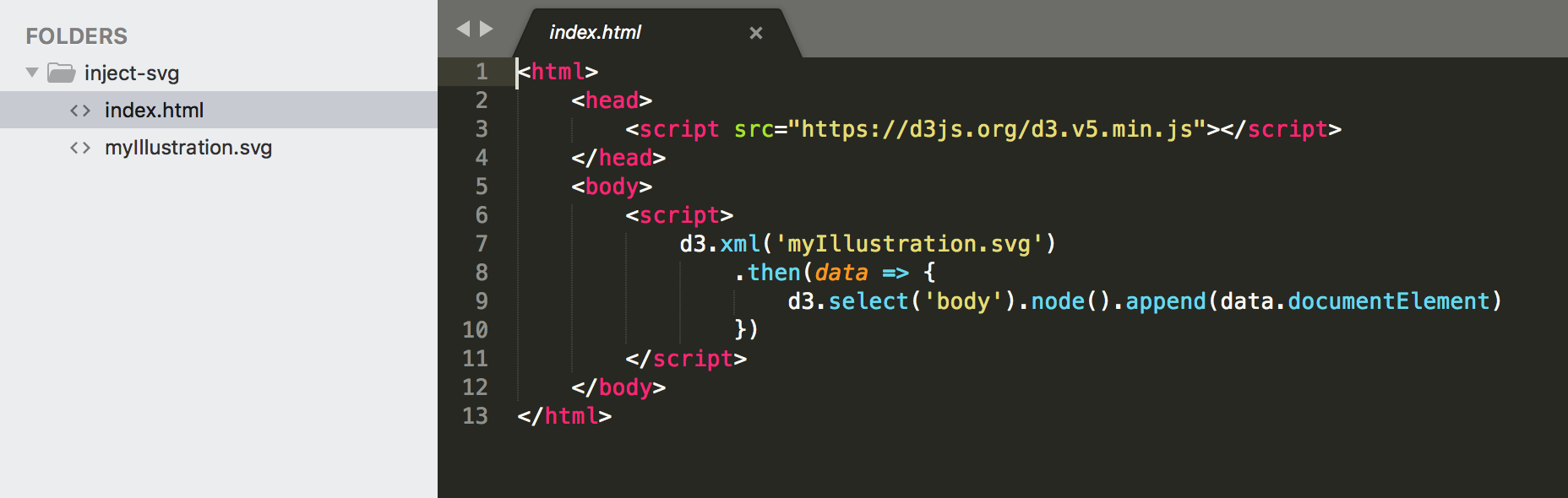Close the index.html tab

click(x=756, y=33)
